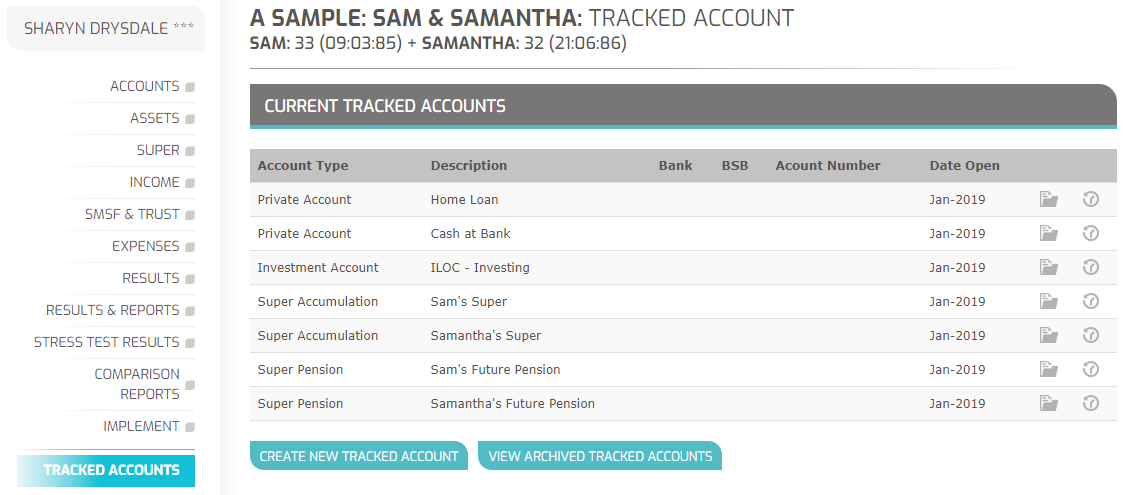This screenshot has width=1123, height=495.
Task: Click clock icon for Samantha's Future Pension
Action: [x=1090, y=403]
